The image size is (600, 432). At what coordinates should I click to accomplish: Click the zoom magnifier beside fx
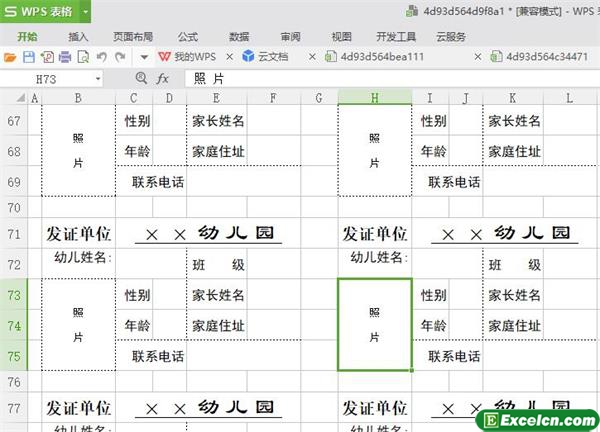click(141, 78)
